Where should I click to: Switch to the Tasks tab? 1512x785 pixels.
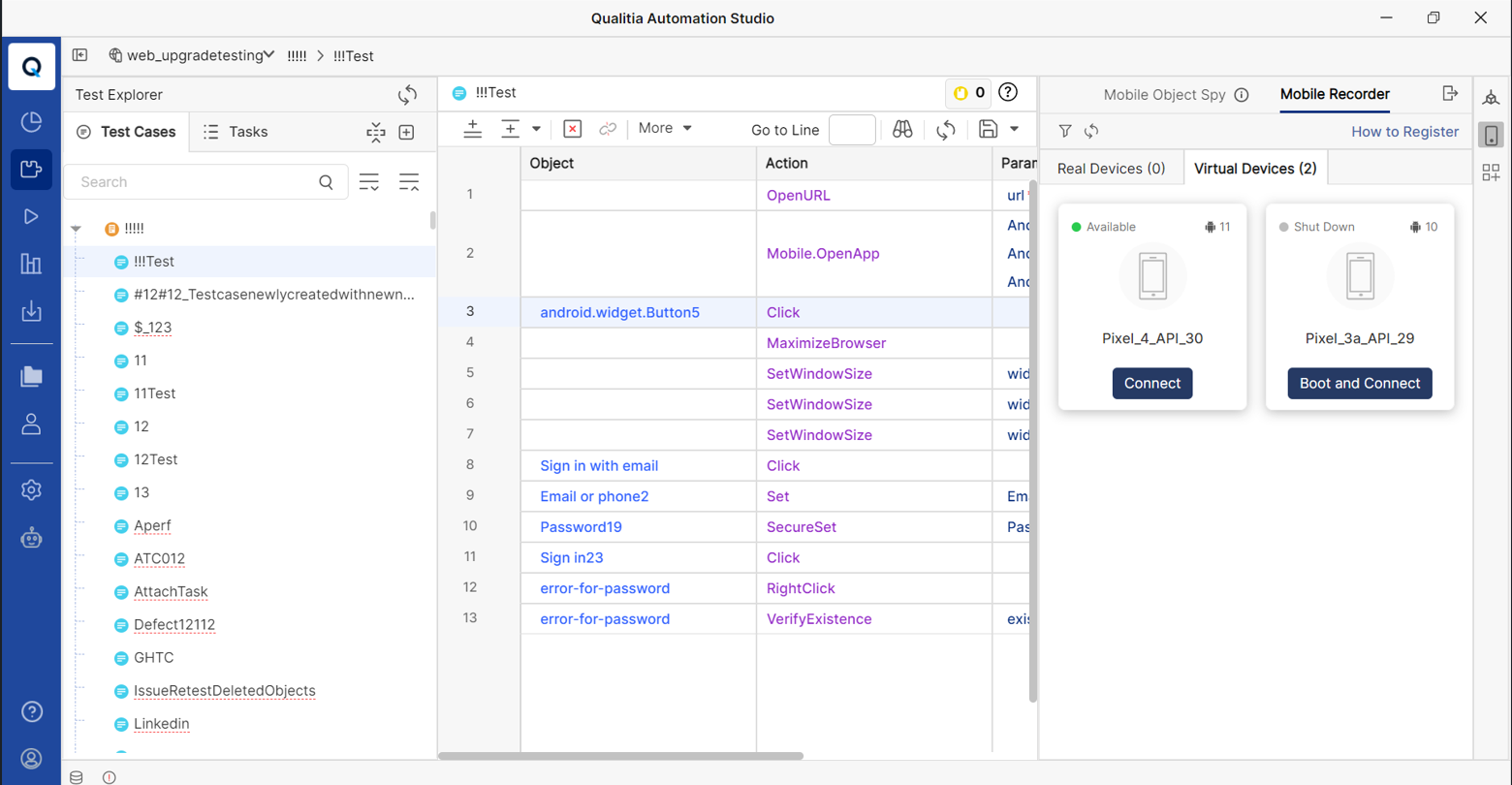coord(236,132)
